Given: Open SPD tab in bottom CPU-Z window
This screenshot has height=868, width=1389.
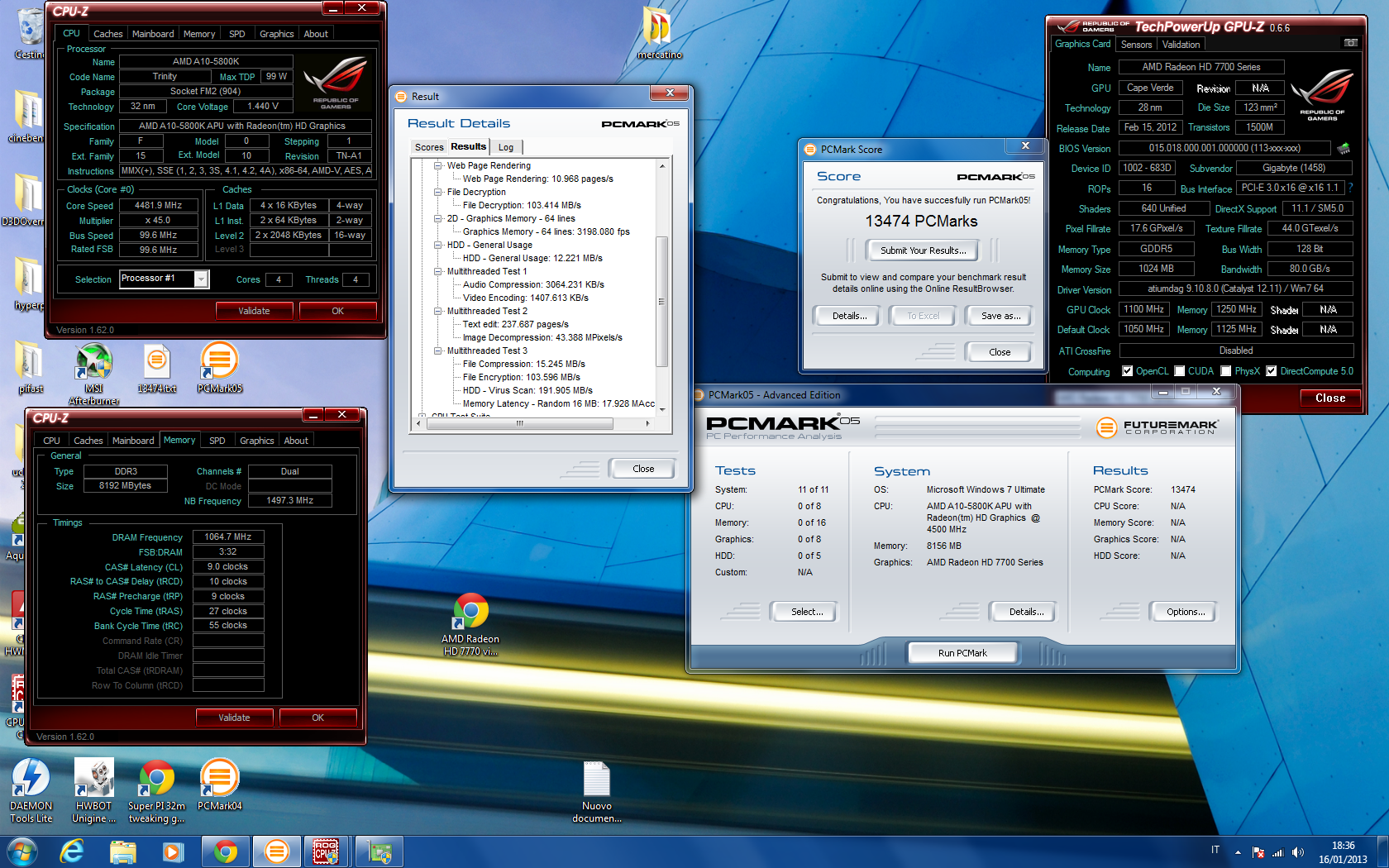Looking at the screenshot, I should click(217, 441).
